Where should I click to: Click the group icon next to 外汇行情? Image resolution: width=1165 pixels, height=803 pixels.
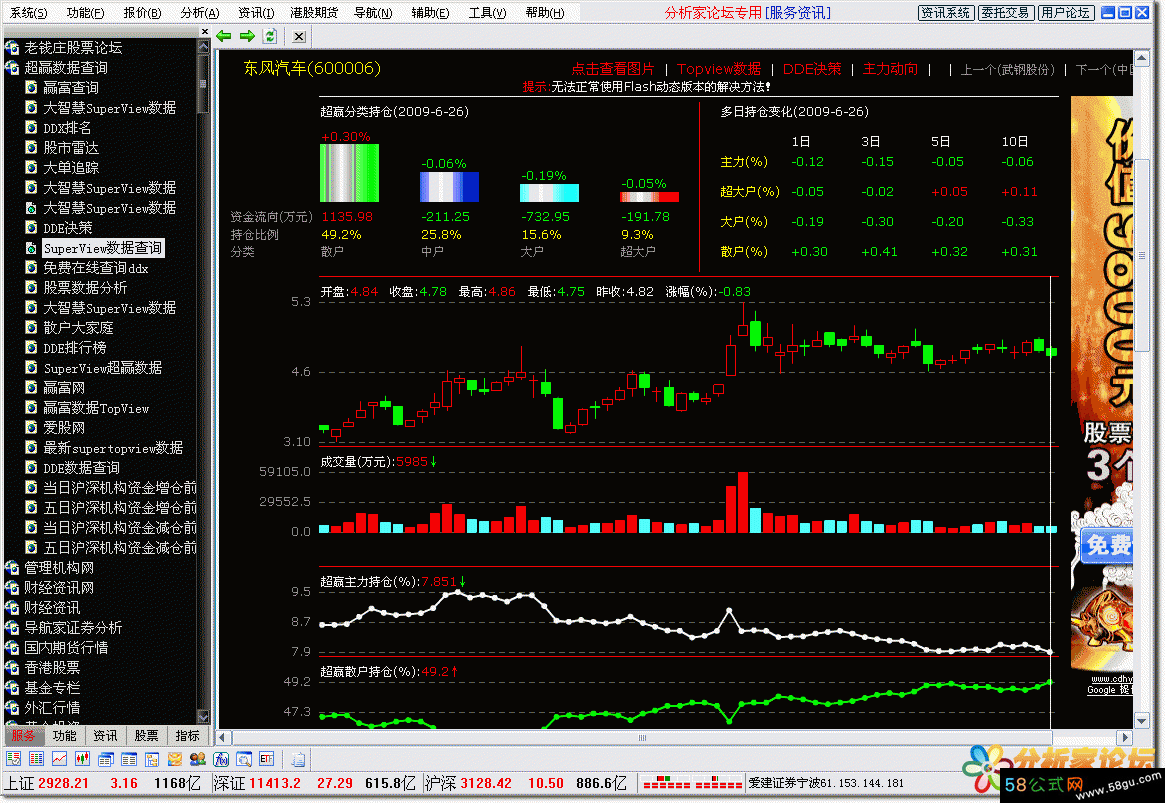[12, 708]
